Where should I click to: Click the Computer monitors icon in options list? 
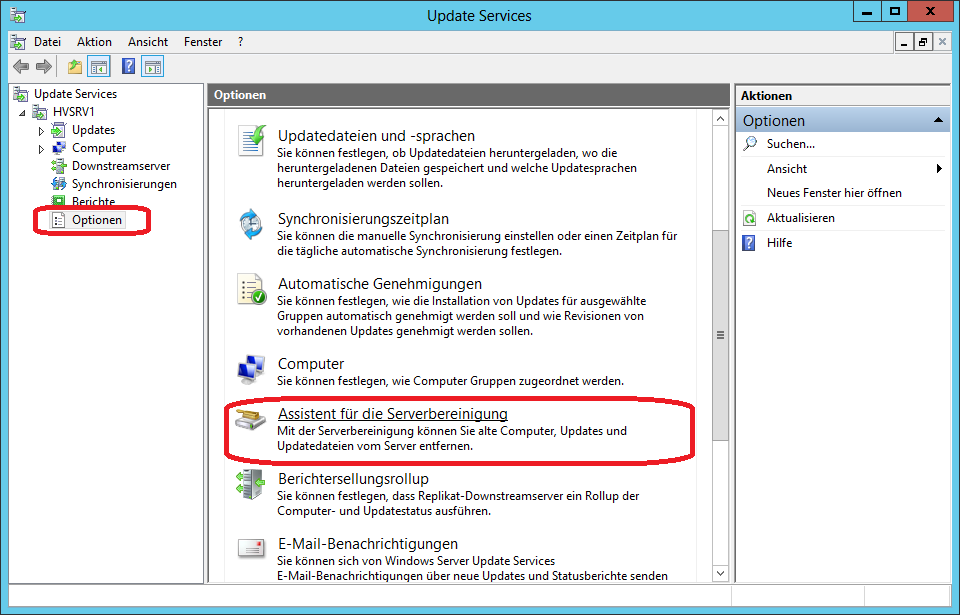[x=251, y=369]
